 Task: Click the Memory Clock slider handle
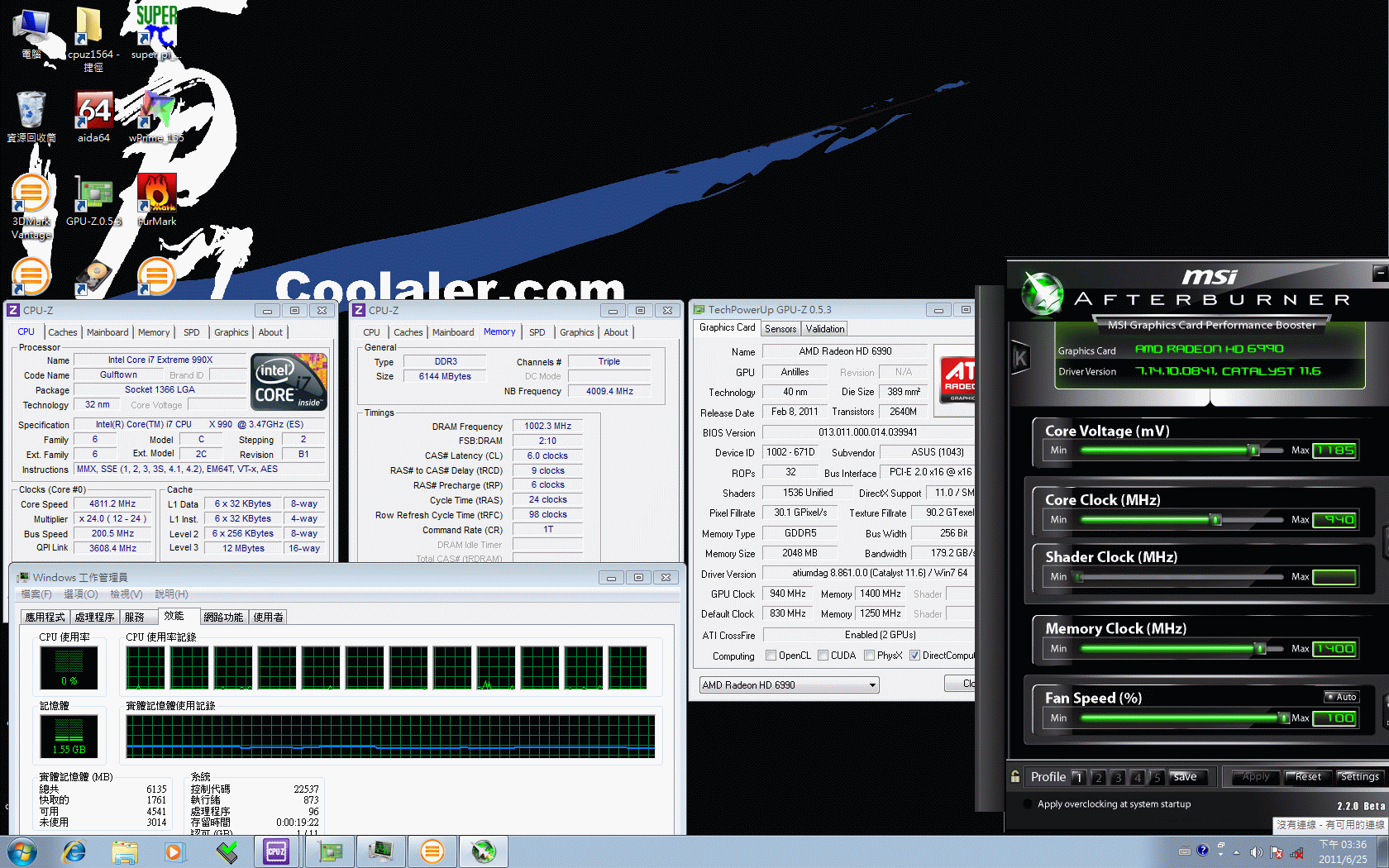1260,649
